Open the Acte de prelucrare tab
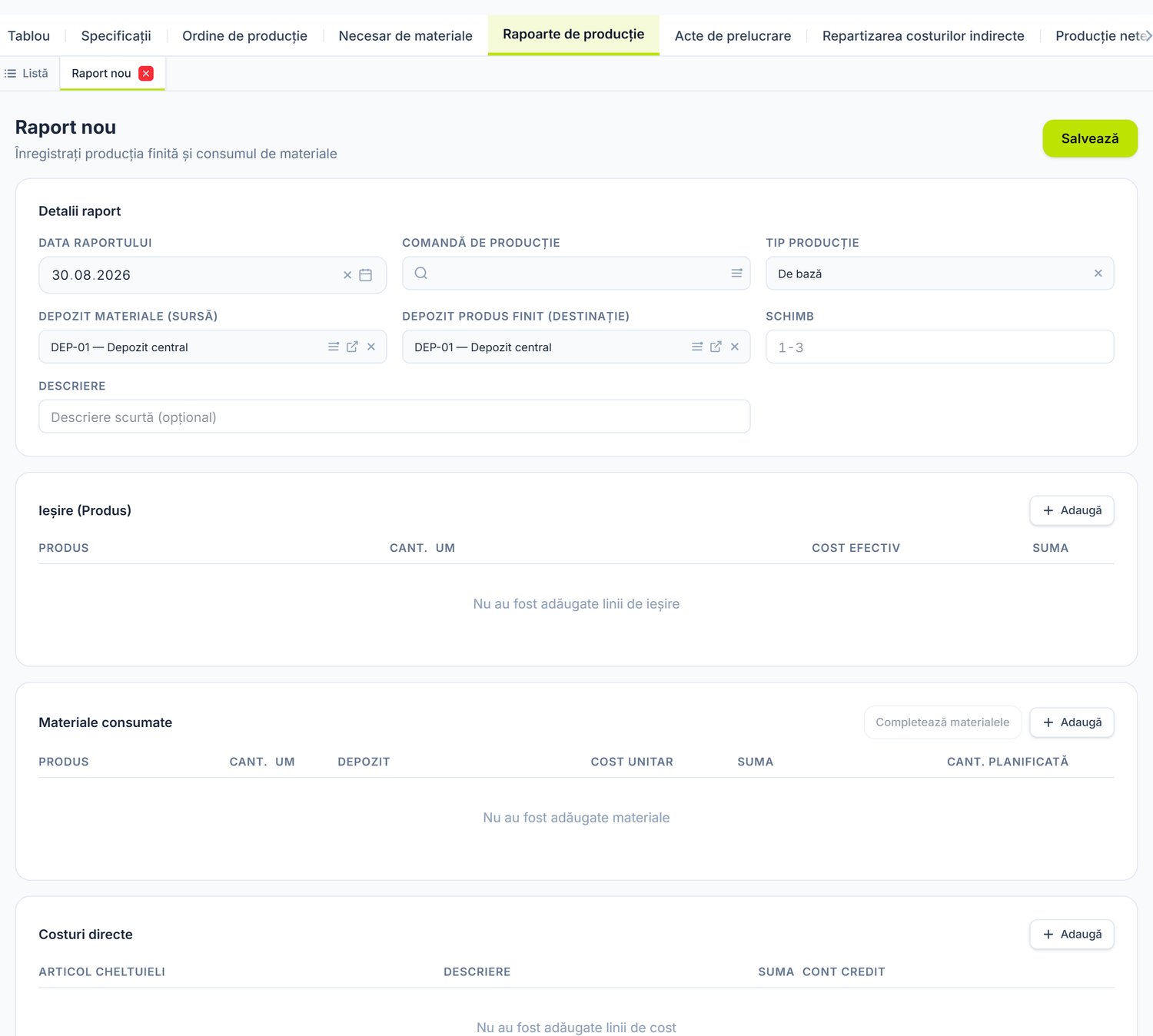The image size is (1153, 1036). 733,35
